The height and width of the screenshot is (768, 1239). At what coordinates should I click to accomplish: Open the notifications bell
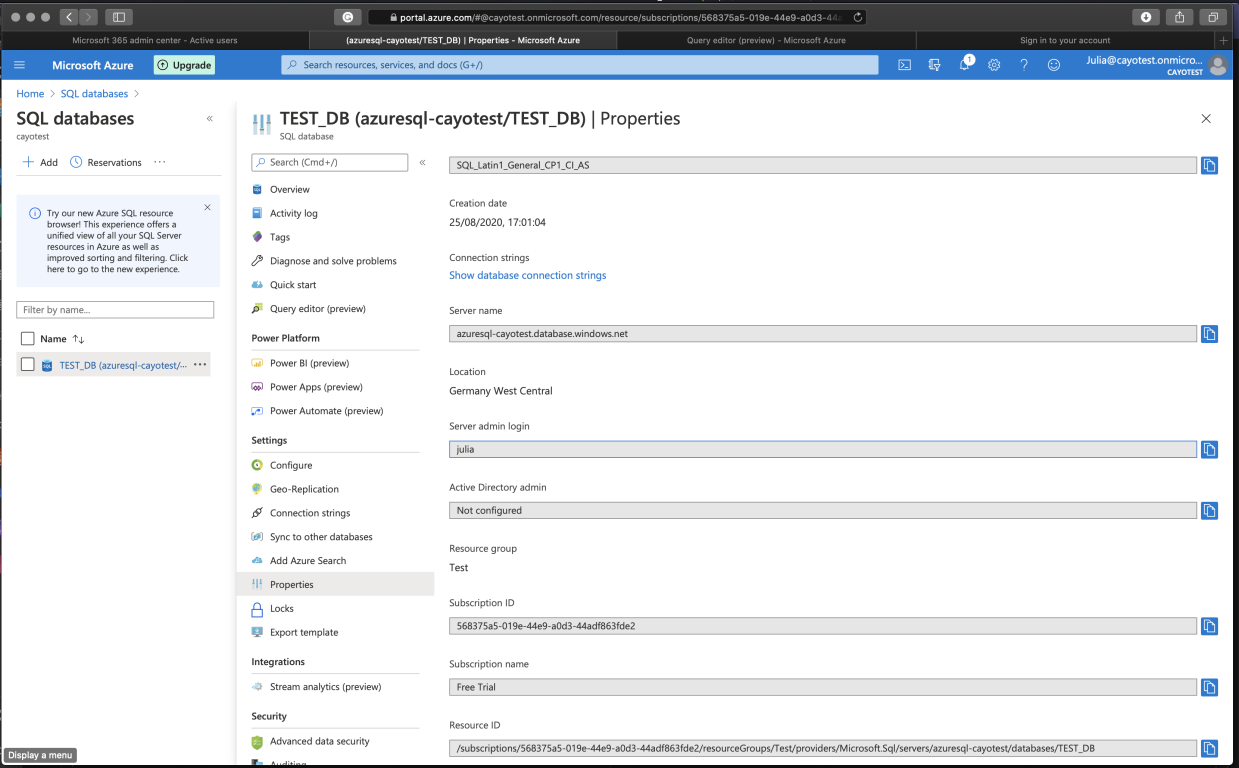(965, 65)
